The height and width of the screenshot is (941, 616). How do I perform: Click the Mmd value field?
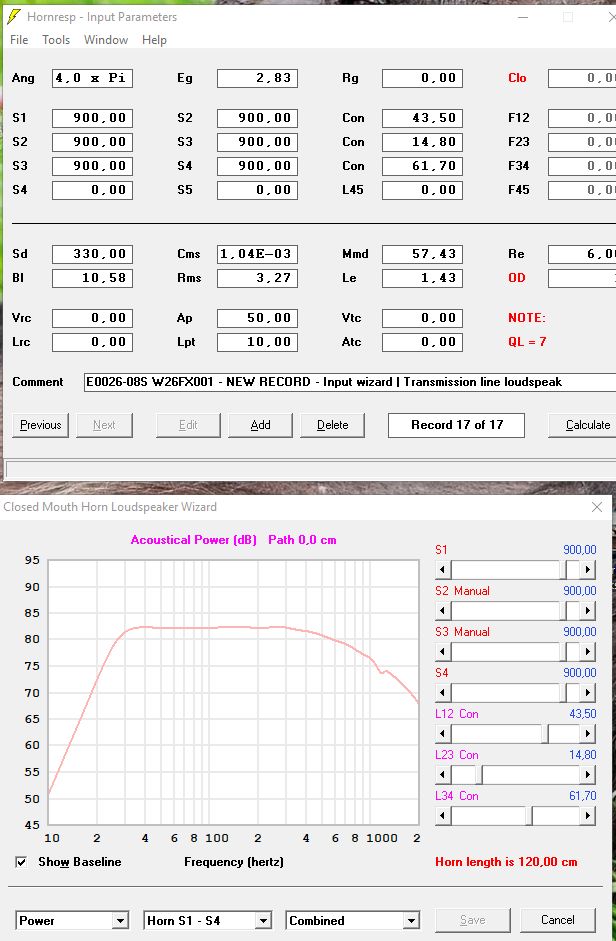point(423,254)
